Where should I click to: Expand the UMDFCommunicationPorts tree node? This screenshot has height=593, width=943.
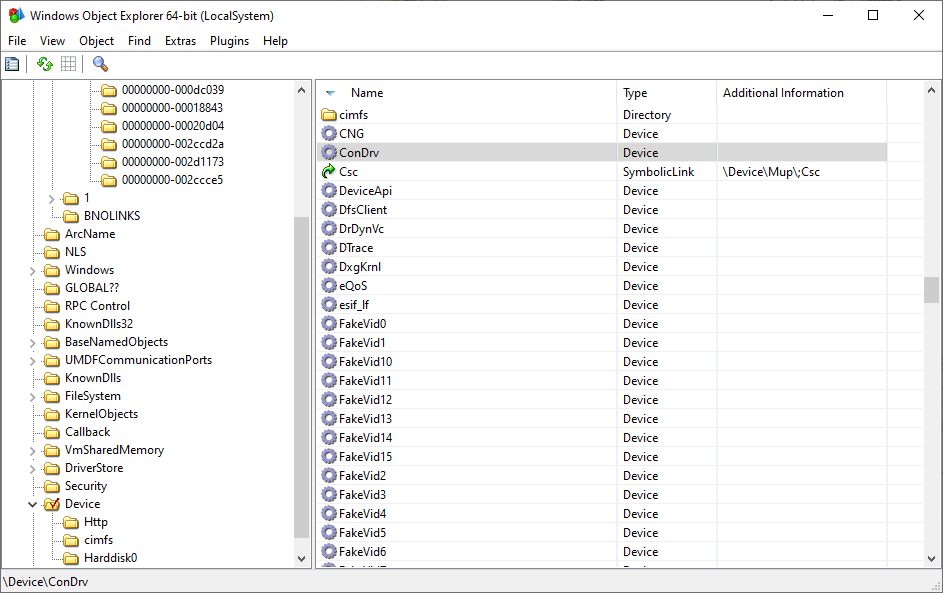[32, 361]
